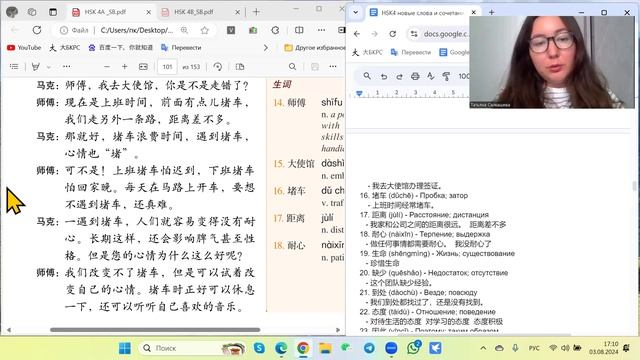Viewport: 640px width, 360px height.
Task: Toggle PDF page view icon
Action: [240, 67]
